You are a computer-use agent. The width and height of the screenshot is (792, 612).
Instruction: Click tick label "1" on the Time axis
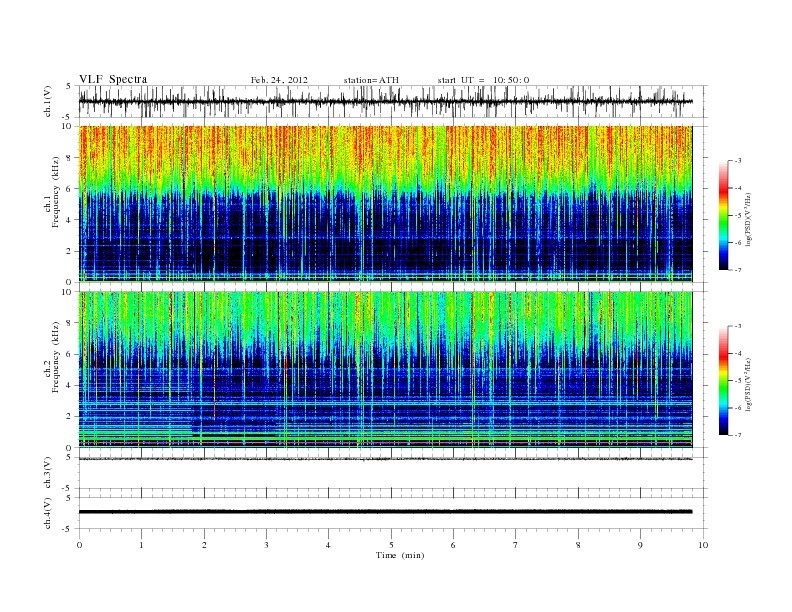(x=141, y=545)
